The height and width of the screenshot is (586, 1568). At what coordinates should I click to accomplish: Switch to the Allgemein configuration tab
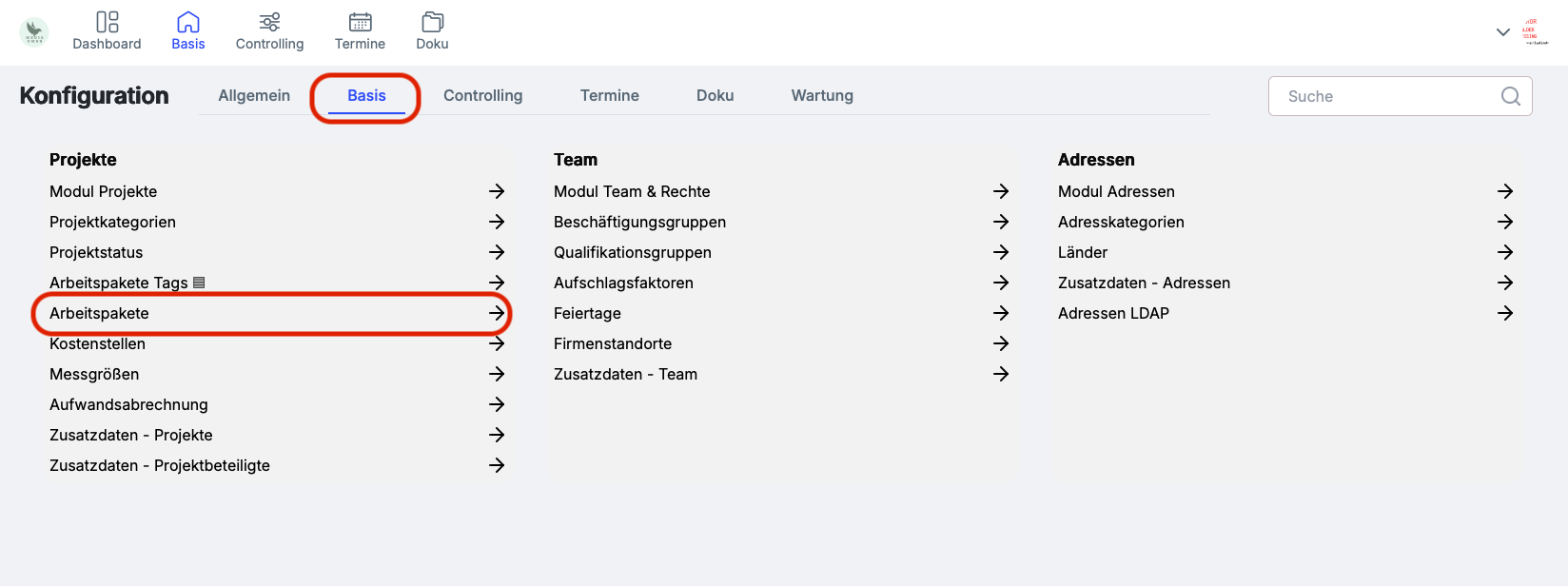254,96
